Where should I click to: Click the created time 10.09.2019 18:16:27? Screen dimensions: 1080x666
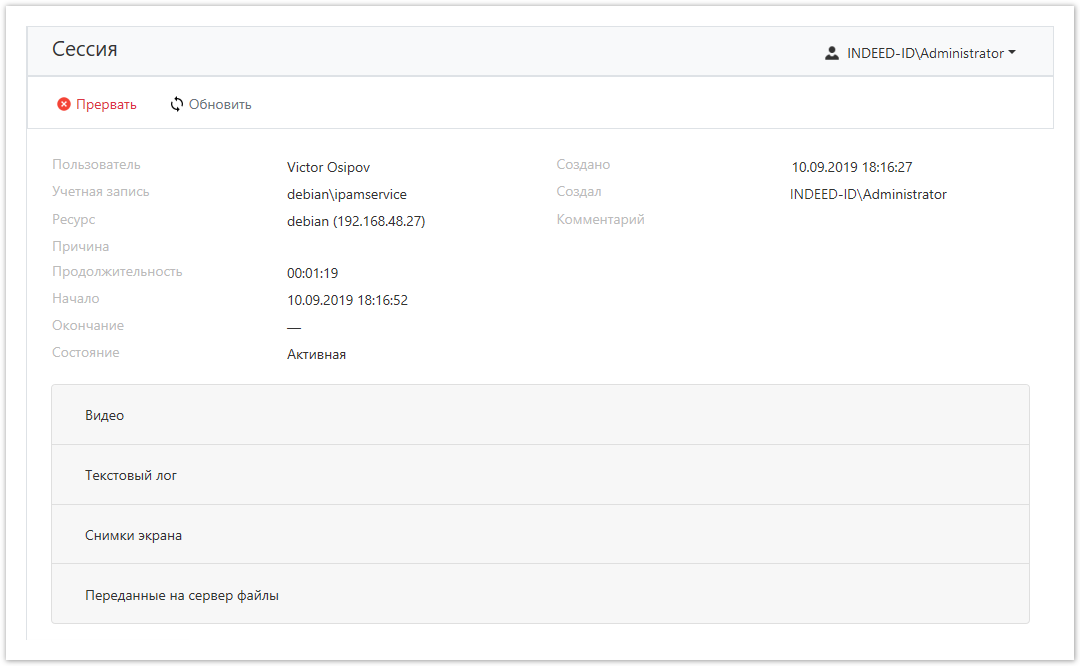[852, 167]
